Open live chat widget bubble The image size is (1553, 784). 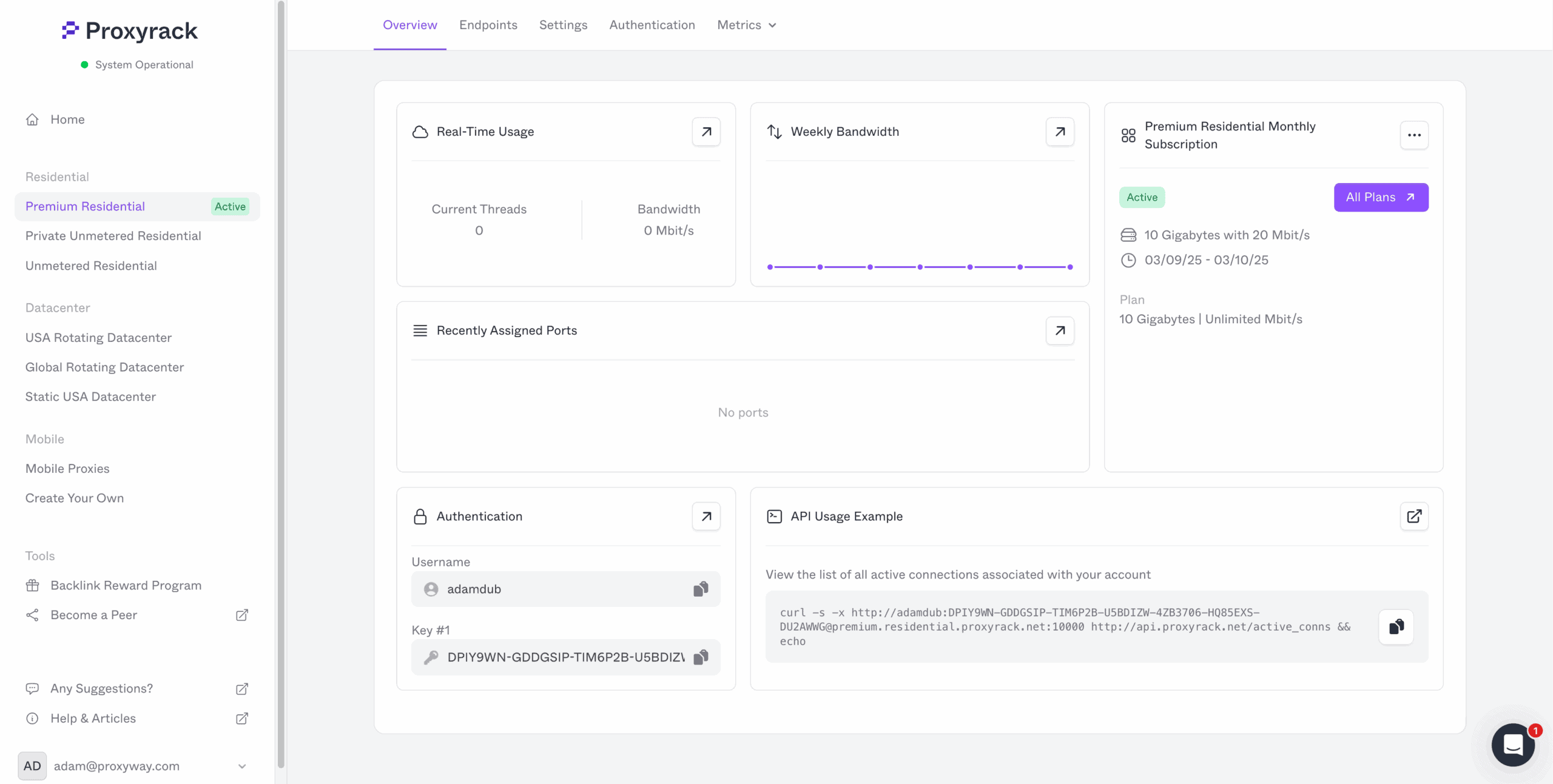1513,744
